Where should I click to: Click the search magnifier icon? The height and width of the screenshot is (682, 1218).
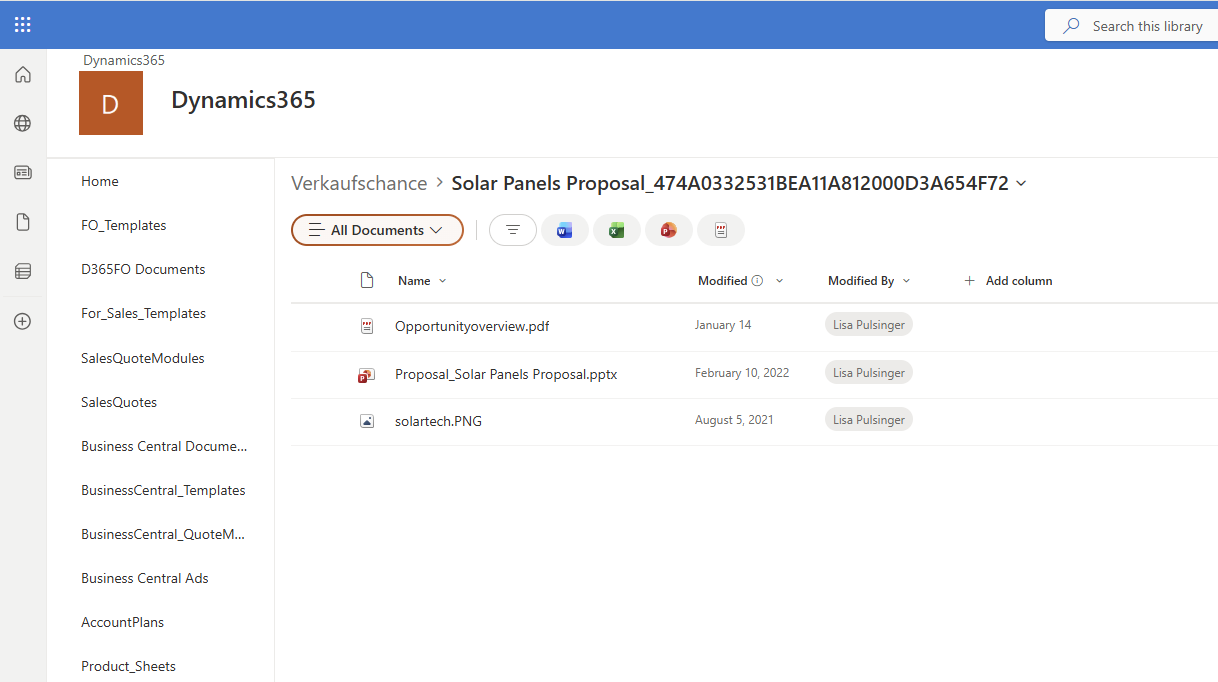[x=1072, y=26]
